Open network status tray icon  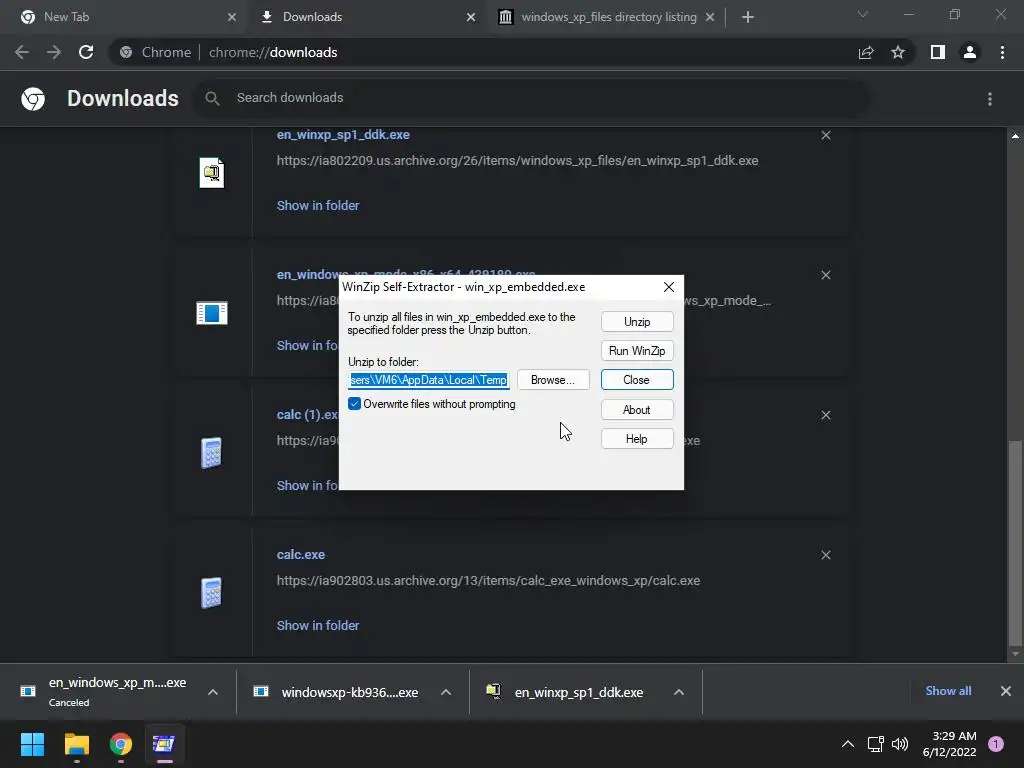[875, 744]
